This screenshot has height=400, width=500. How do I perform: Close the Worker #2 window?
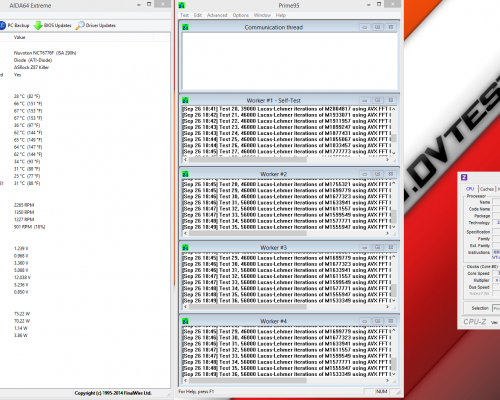(x=390, y=174)
